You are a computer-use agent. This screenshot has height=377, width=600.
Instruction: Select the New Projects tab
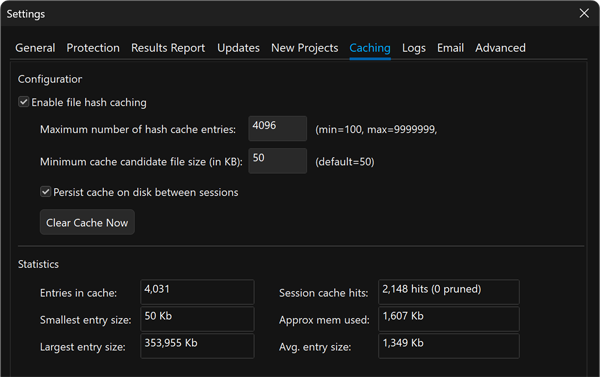click(305, 48)
